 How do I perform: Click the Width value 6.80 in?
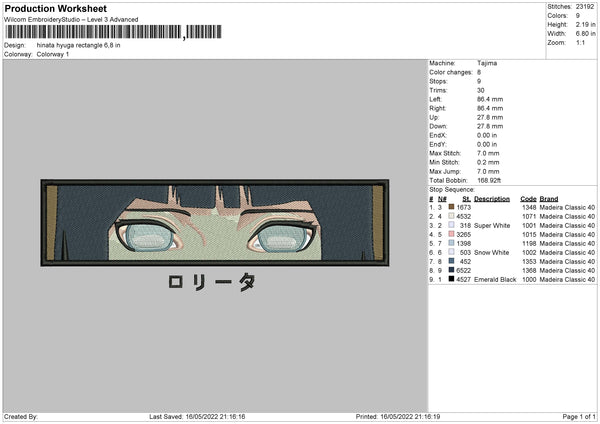click(x=585, y=34)
